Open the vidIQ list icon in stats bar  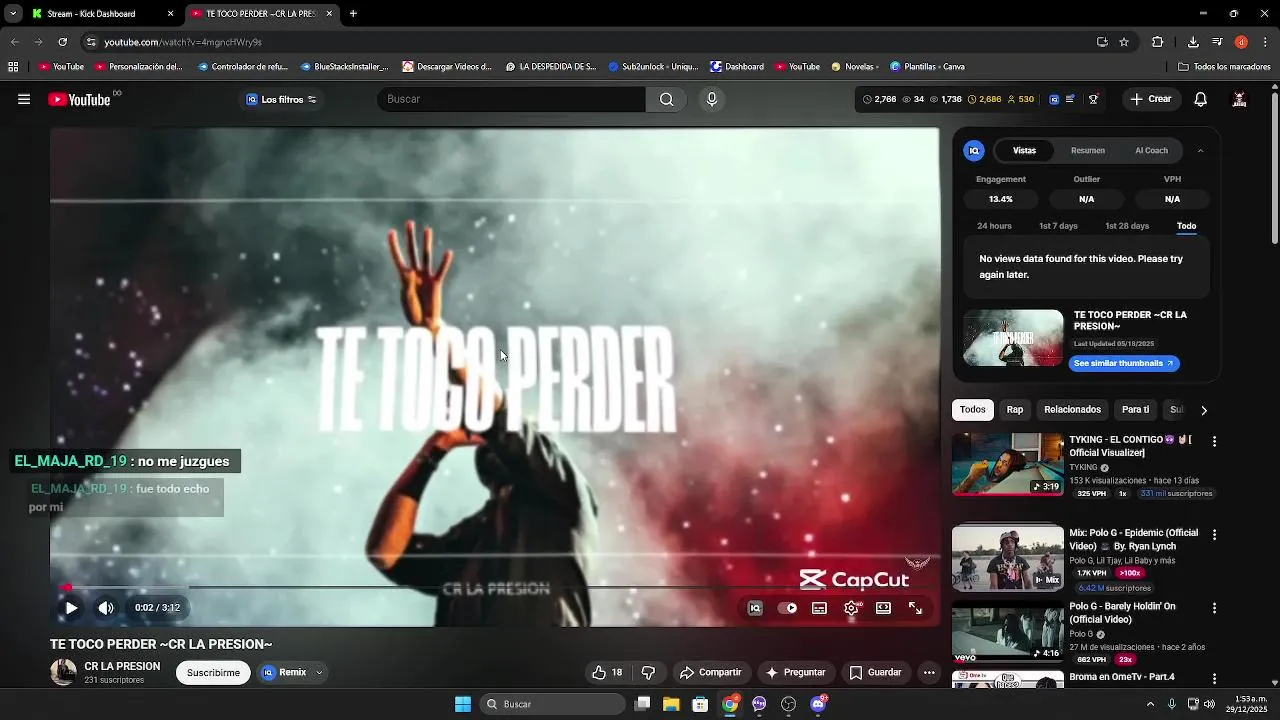pos(1071,99)
